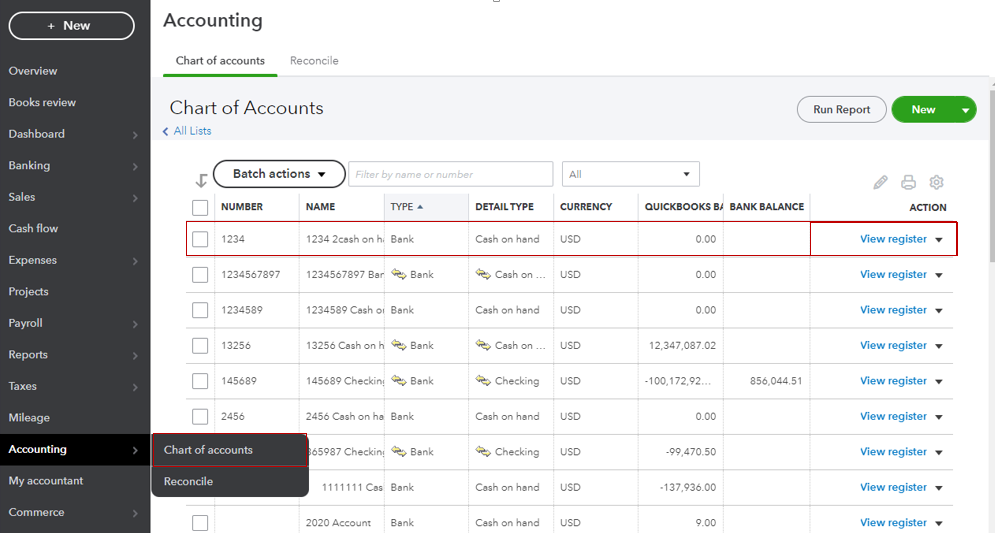This screenshot has width=995, height=533.
Task: Click View register for account 1234589
Action: click(x=893, y=310)
